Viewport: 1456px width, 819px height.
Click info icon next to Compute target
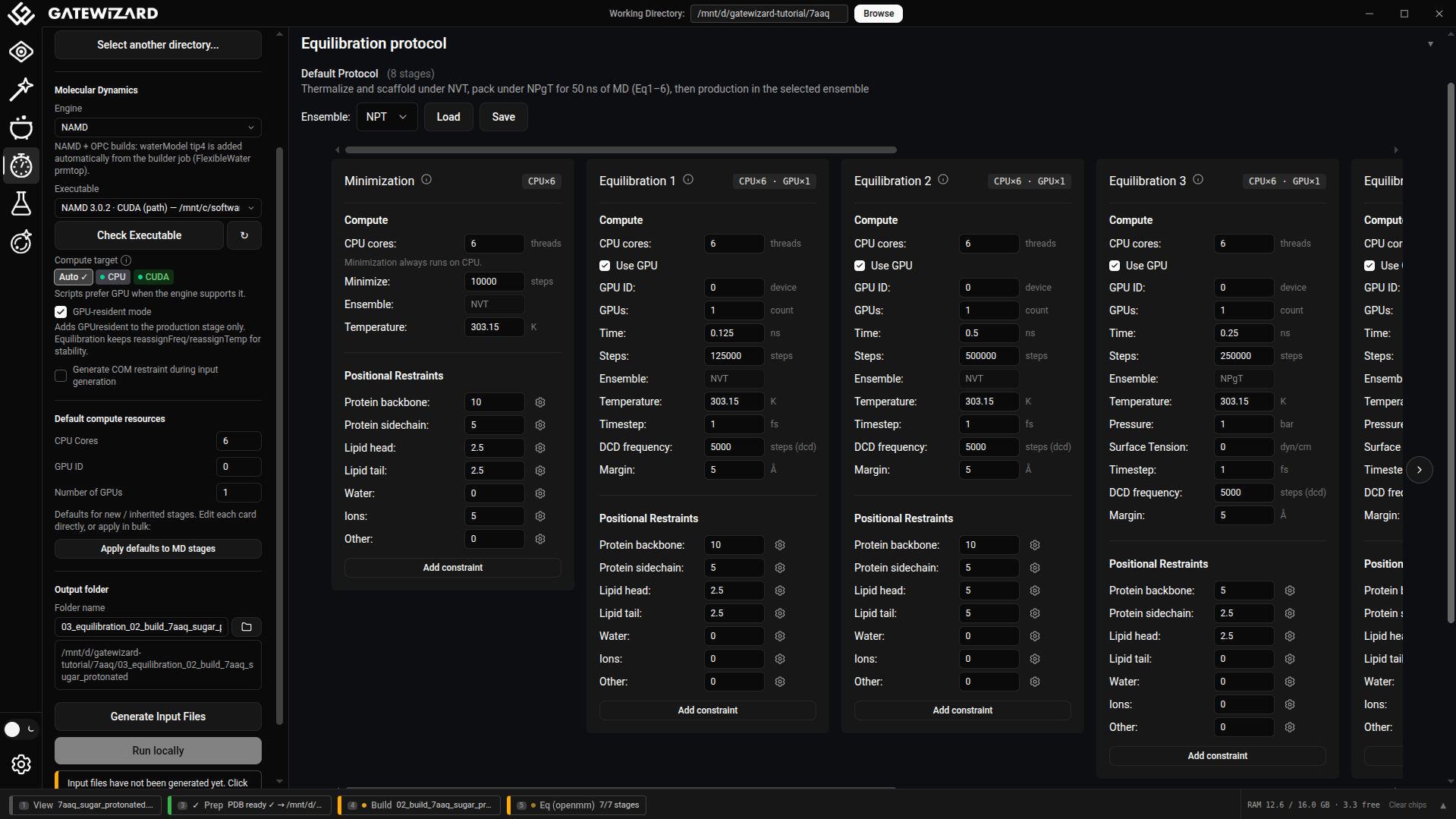[x=126, y=260]
